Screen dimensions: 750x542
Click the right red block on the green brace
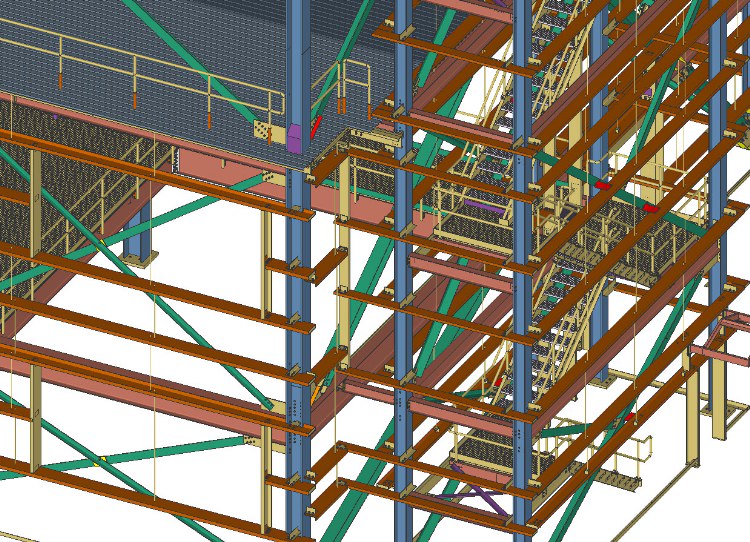click(x=651, y=208)
